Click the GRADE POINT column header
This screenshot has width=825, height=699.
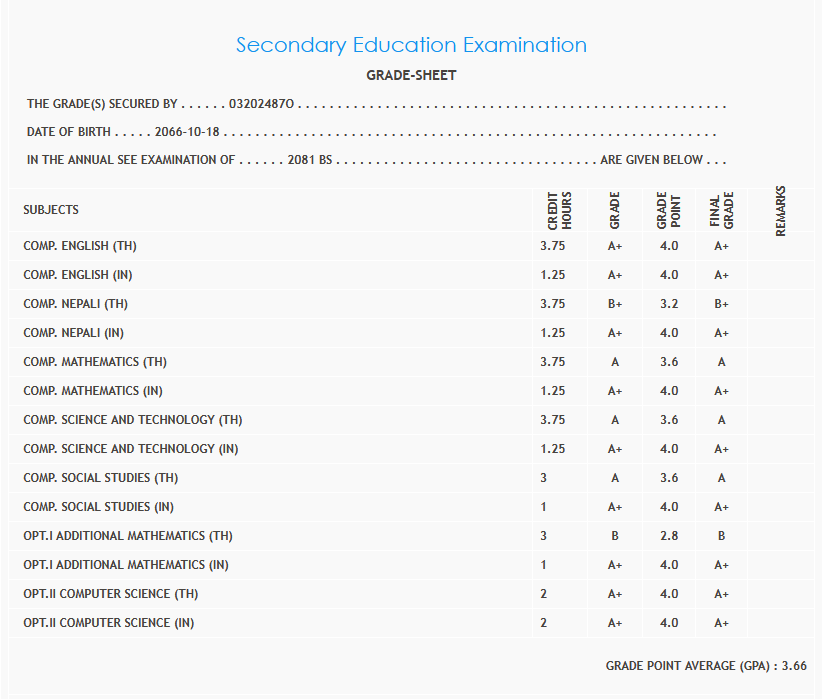[668, 211]
